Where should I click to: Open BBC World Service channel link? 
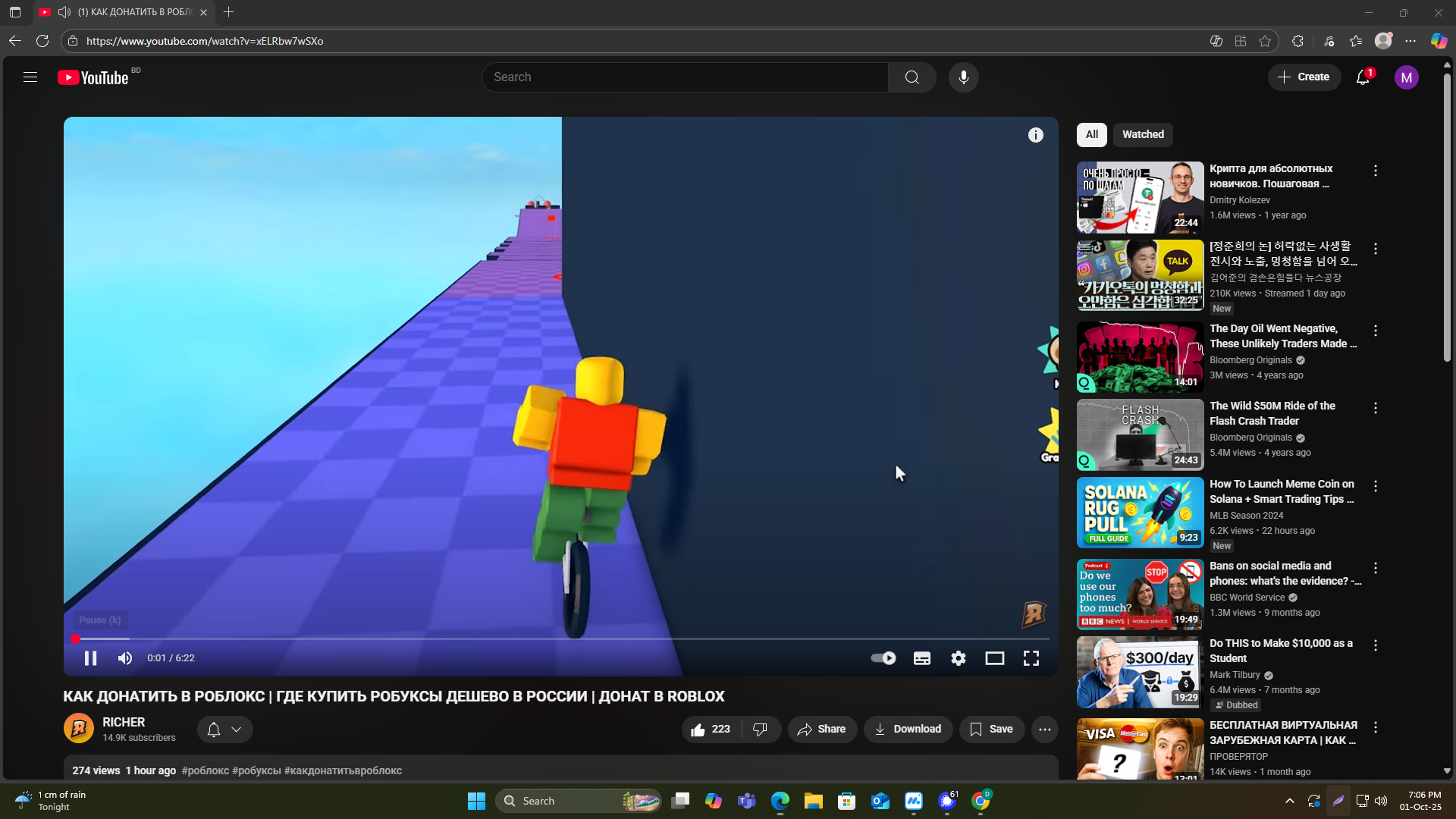(x=1247, y=598)
